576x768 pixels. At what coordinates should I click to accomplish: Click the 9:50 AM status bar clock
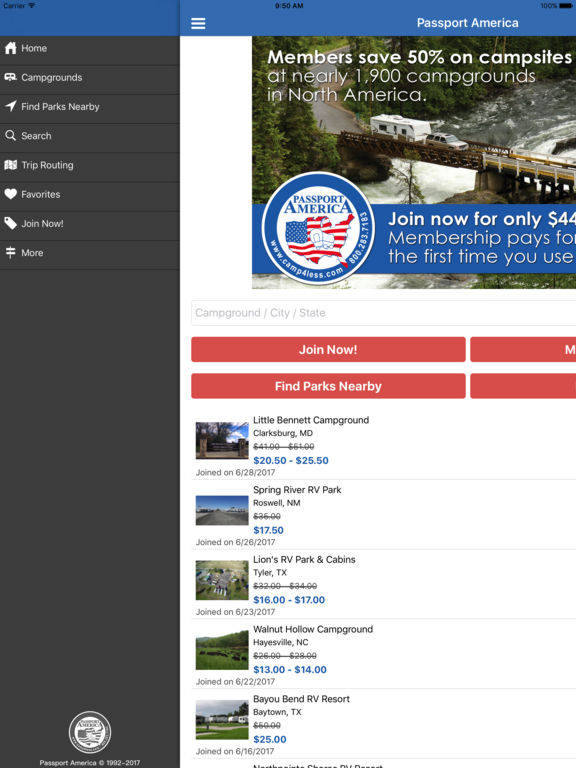[x=289, y=6]
